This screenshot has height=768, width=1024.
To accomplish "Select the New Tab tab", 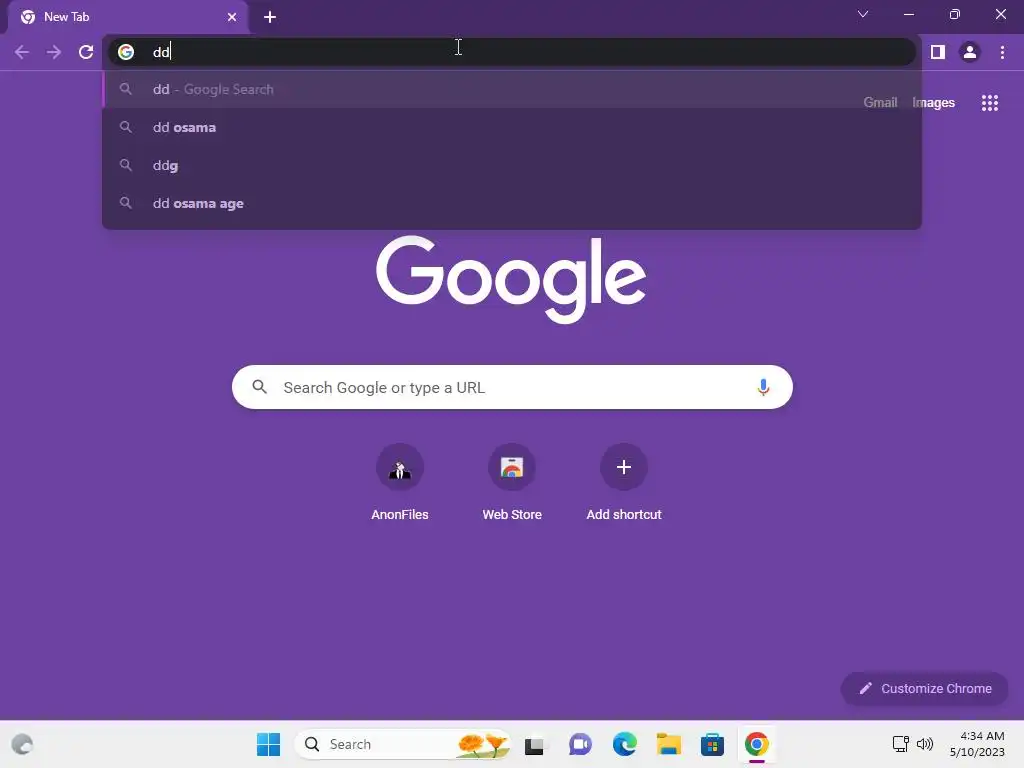I will 127,17.
